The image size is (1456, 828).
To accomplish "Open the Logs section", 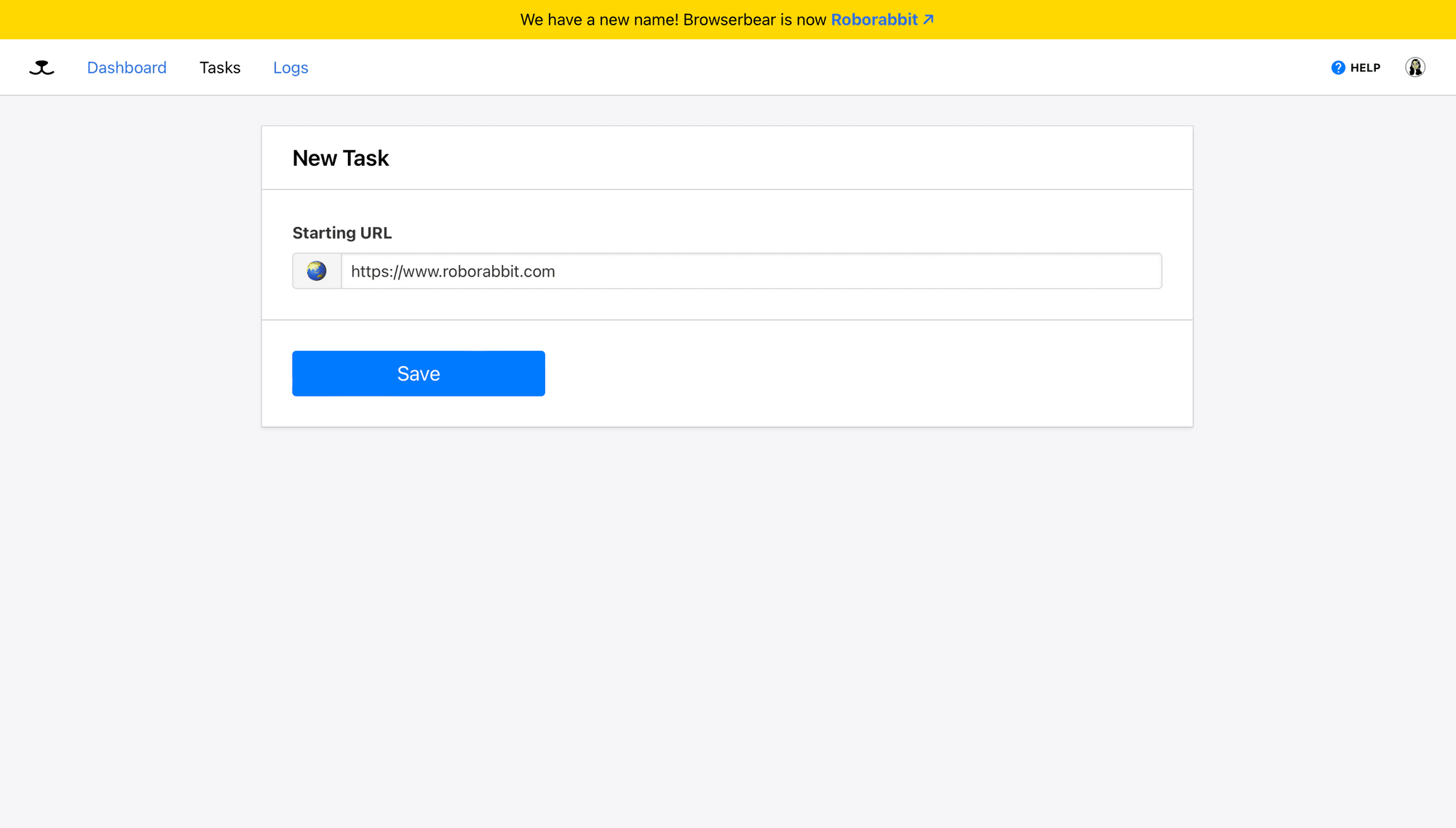I will 291,67.
